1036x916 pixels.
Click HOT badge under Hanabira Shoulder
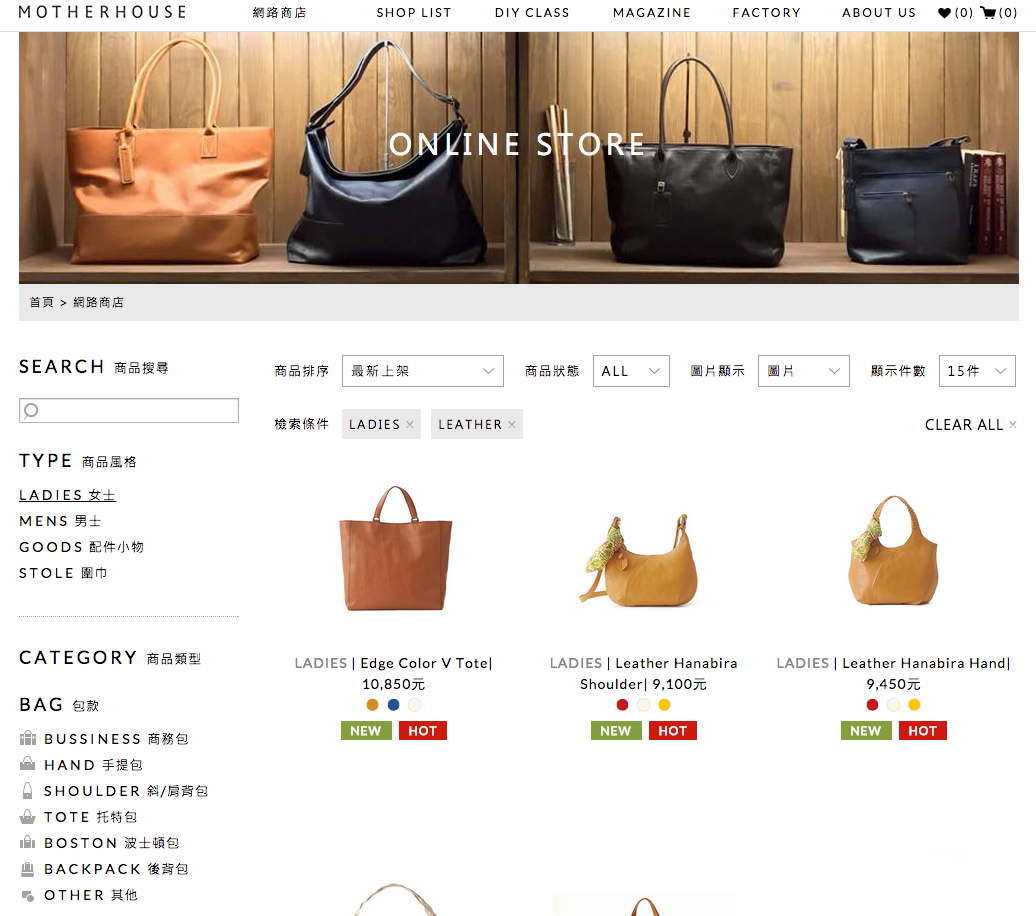(x=673, y=730)
